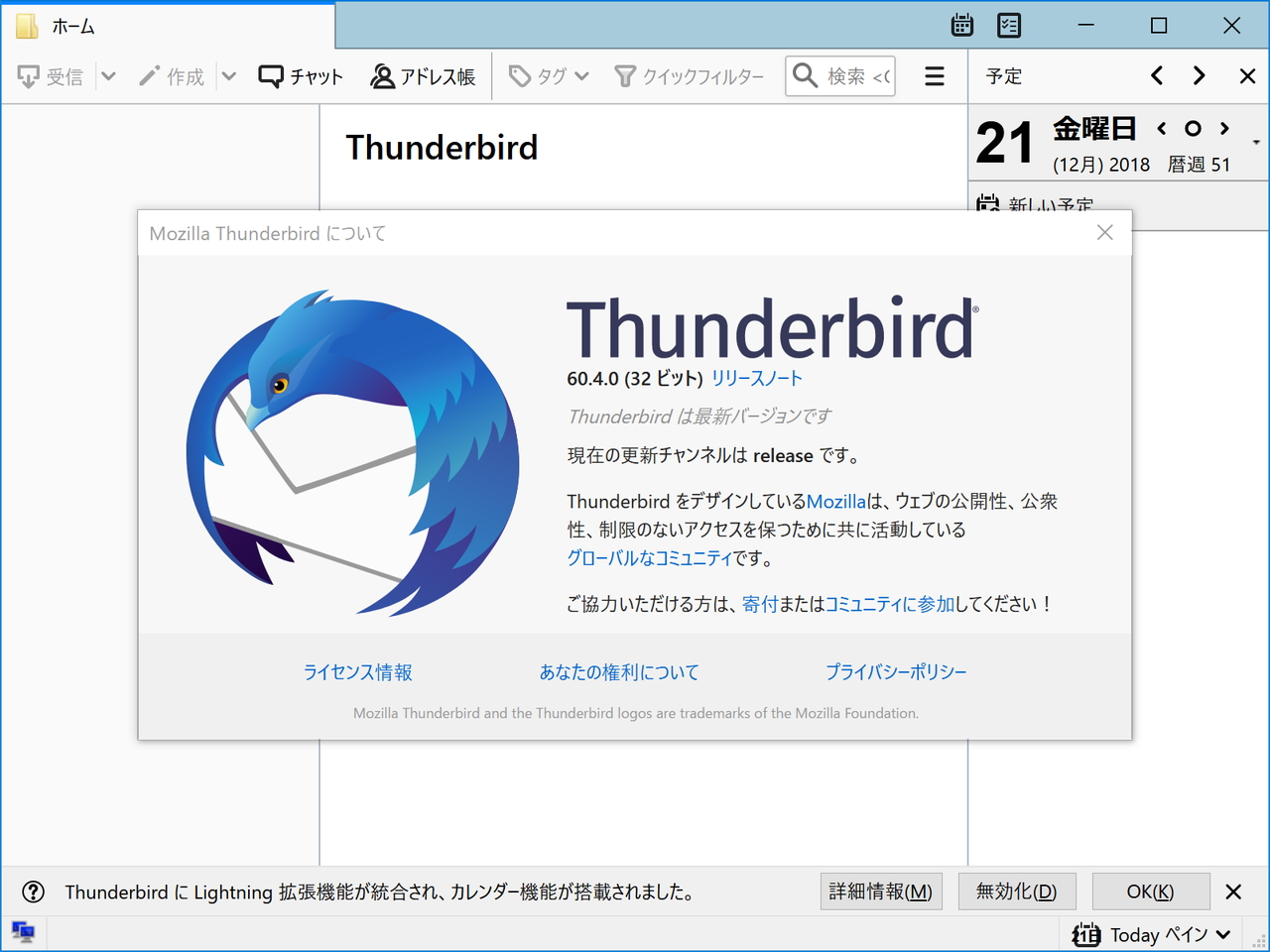This screenshot has height=952, width=1270.
Task: Toggle the Today ペイン at bottom right
Action: pyautogui.click(x=1151, y=933)
